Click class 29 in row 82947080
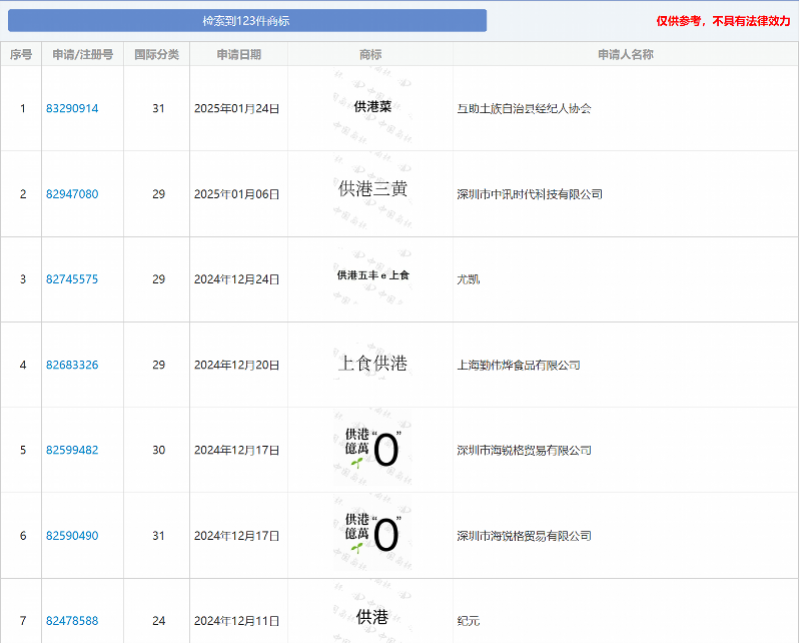The height and width of the screenshot is (643, 800). [x=158, y=194]
